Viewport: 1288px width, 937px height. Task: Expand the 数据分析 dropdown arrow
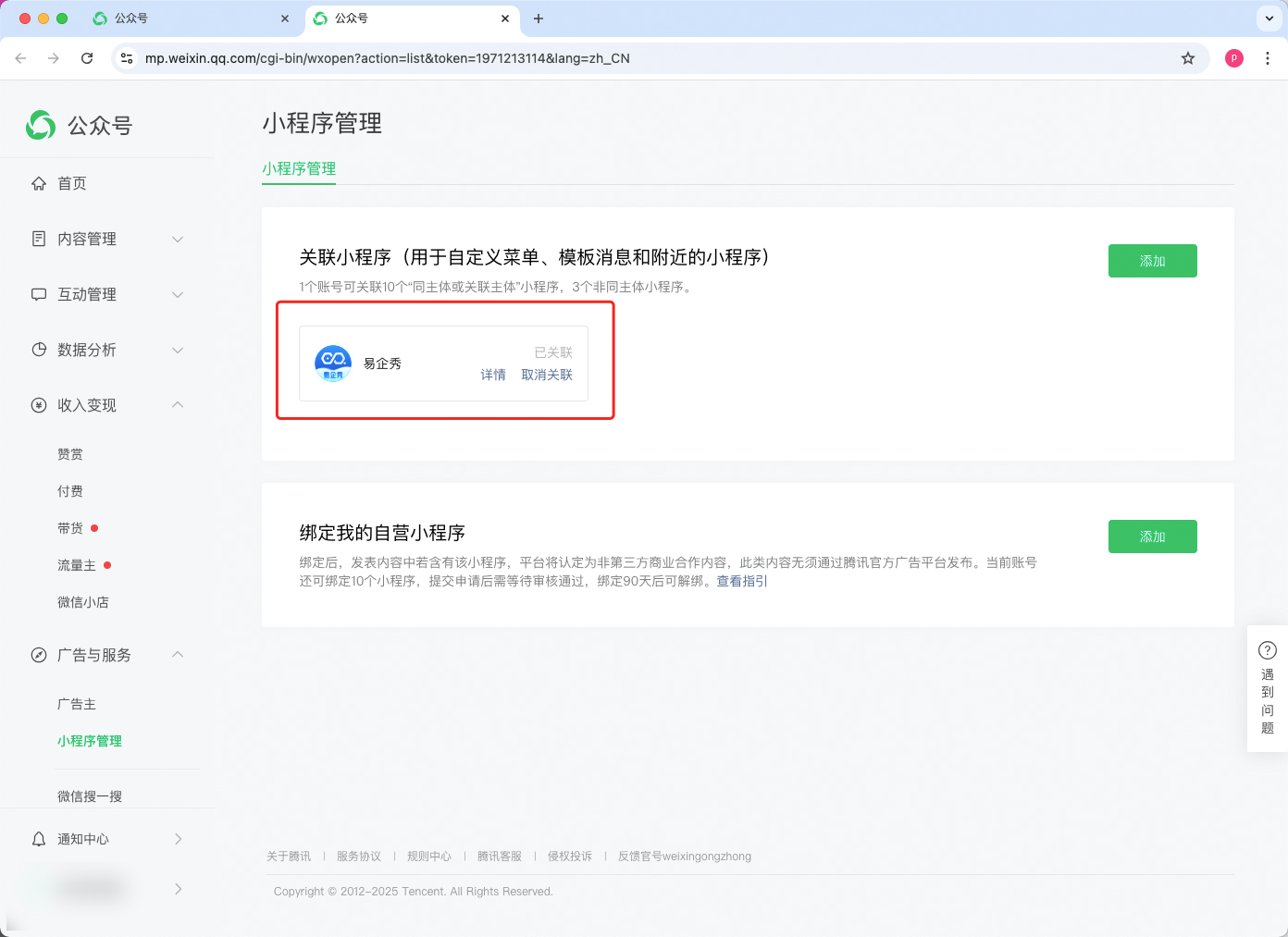(x=178, y=350)
